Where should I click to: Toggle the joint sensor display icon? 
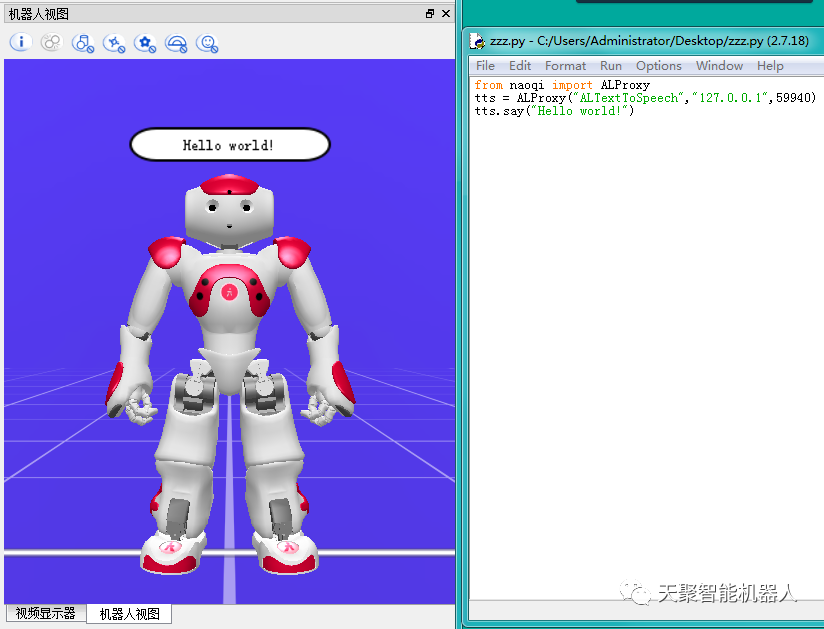coord(114,43)
